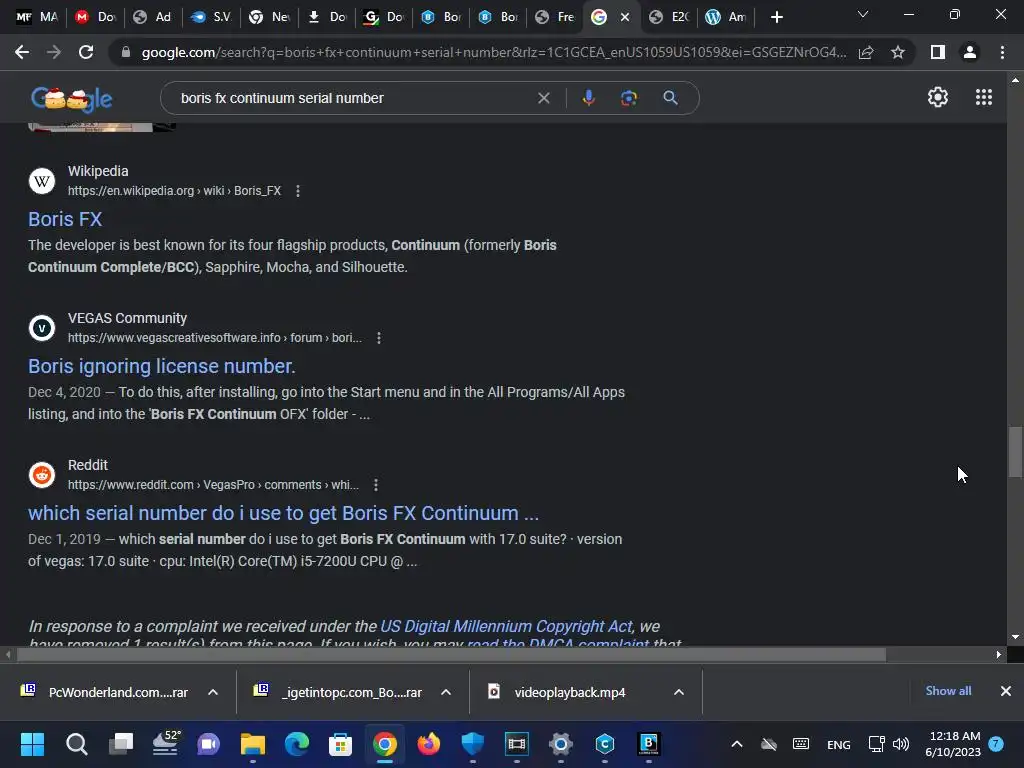1024x768 pixels.
Task: Close the active Google search tab
Action: (625, 17)
